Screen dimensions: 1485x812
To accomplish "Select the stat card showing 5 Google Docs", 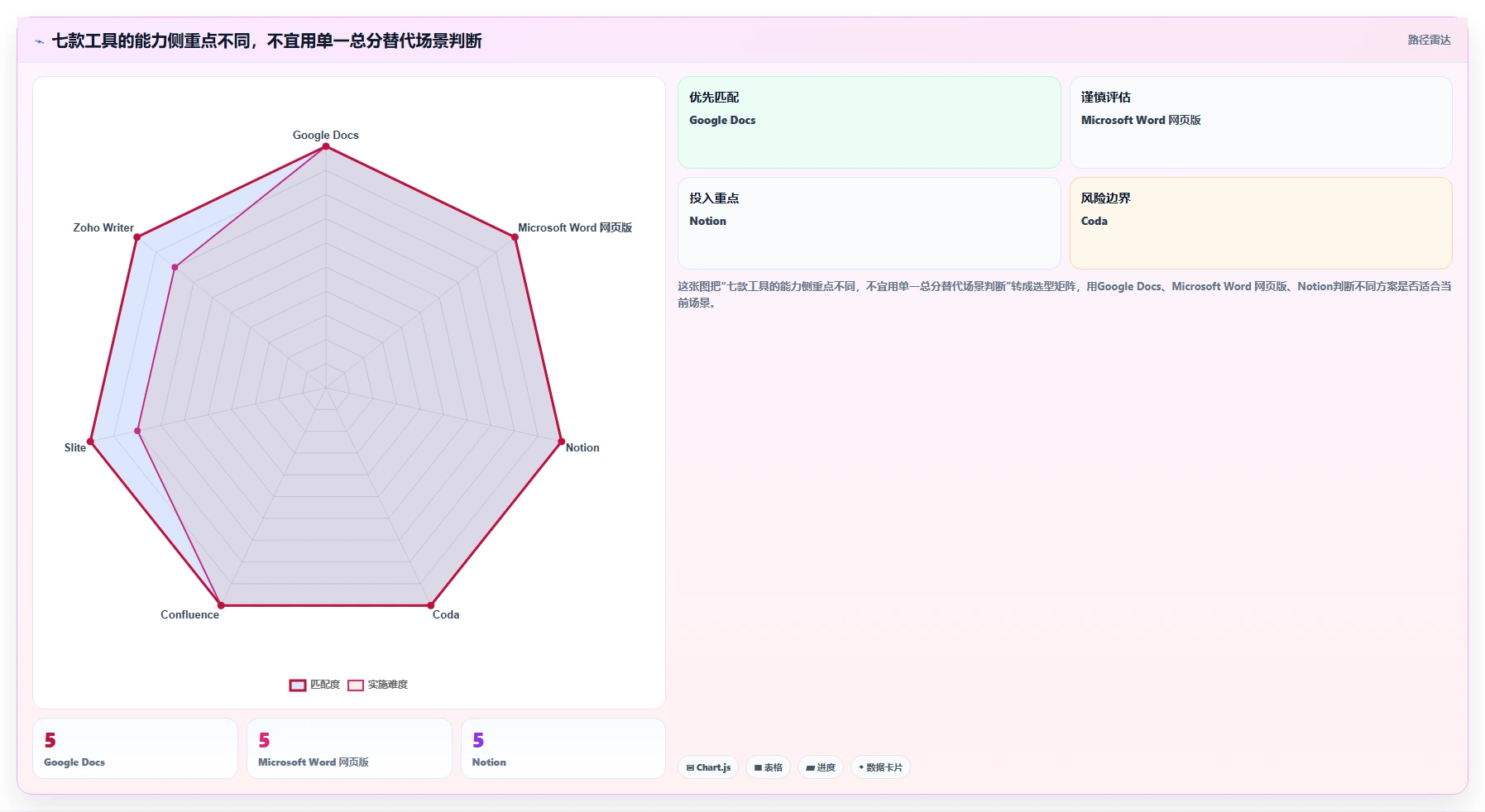I will pos(135,748).
